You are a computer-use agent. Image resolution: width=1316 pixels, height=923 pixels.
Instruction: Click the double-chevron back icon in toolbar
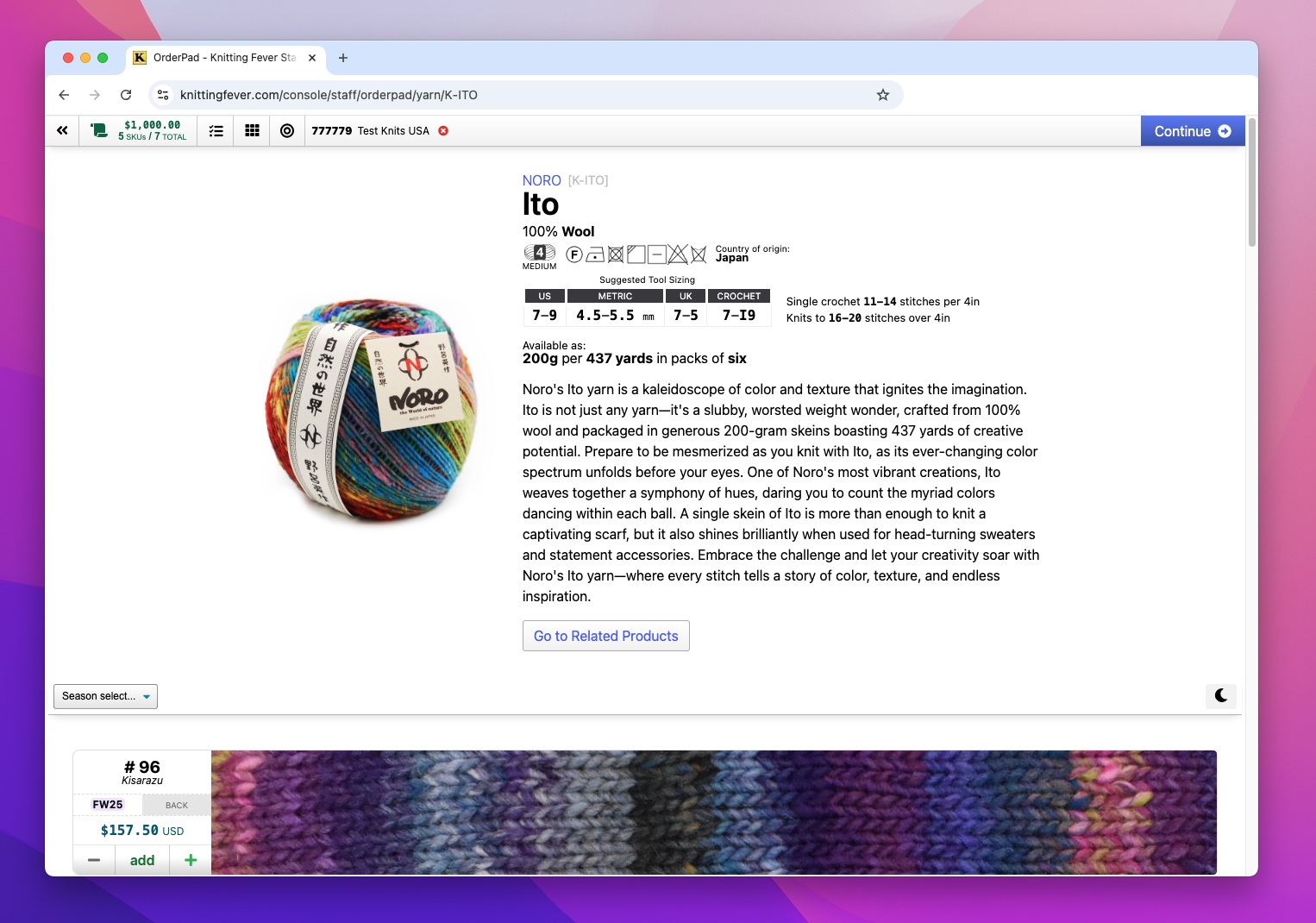[x=62, y=131]
